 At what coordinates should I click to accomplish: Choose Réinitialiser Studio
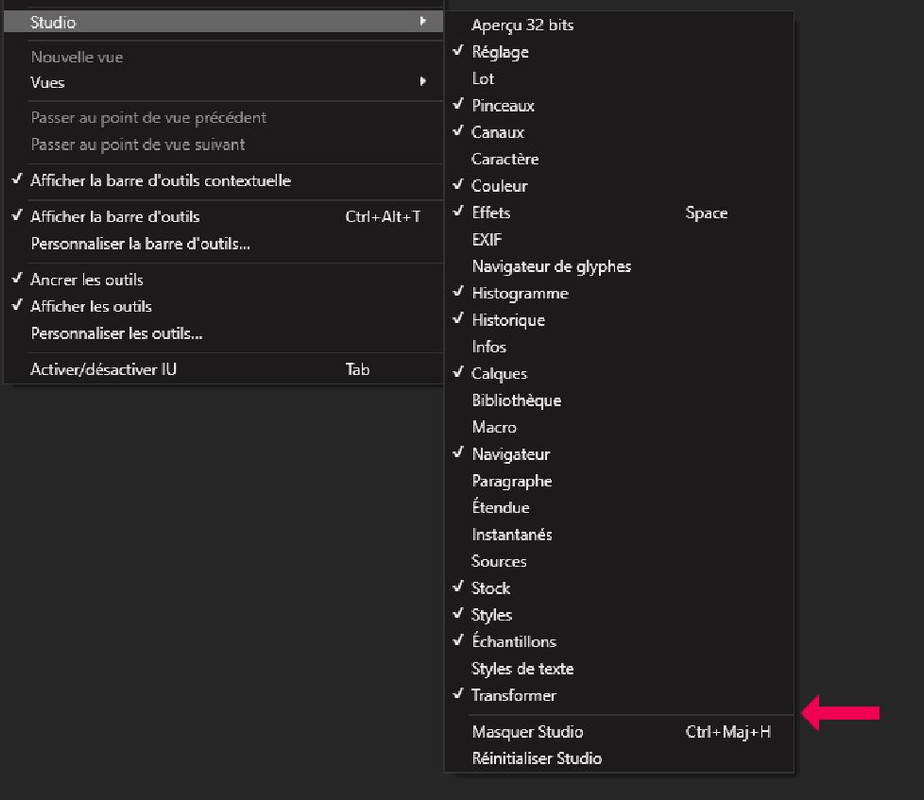coord(619,759)
